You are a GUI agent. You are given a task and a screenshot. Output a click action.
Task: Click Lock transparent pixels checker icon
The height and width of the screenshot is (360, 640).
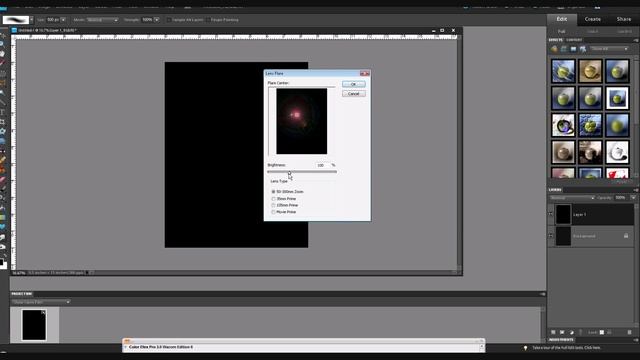click(602, 332)
